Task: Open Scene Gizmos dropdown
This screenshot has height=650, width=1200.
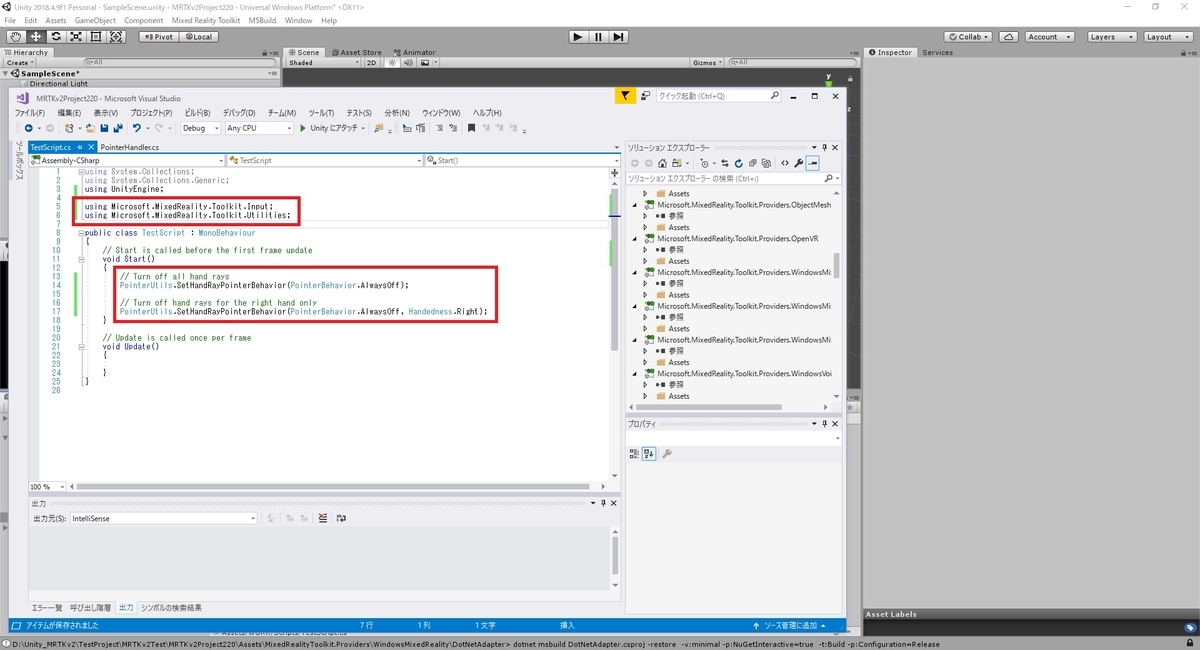Action: point(708,62)
